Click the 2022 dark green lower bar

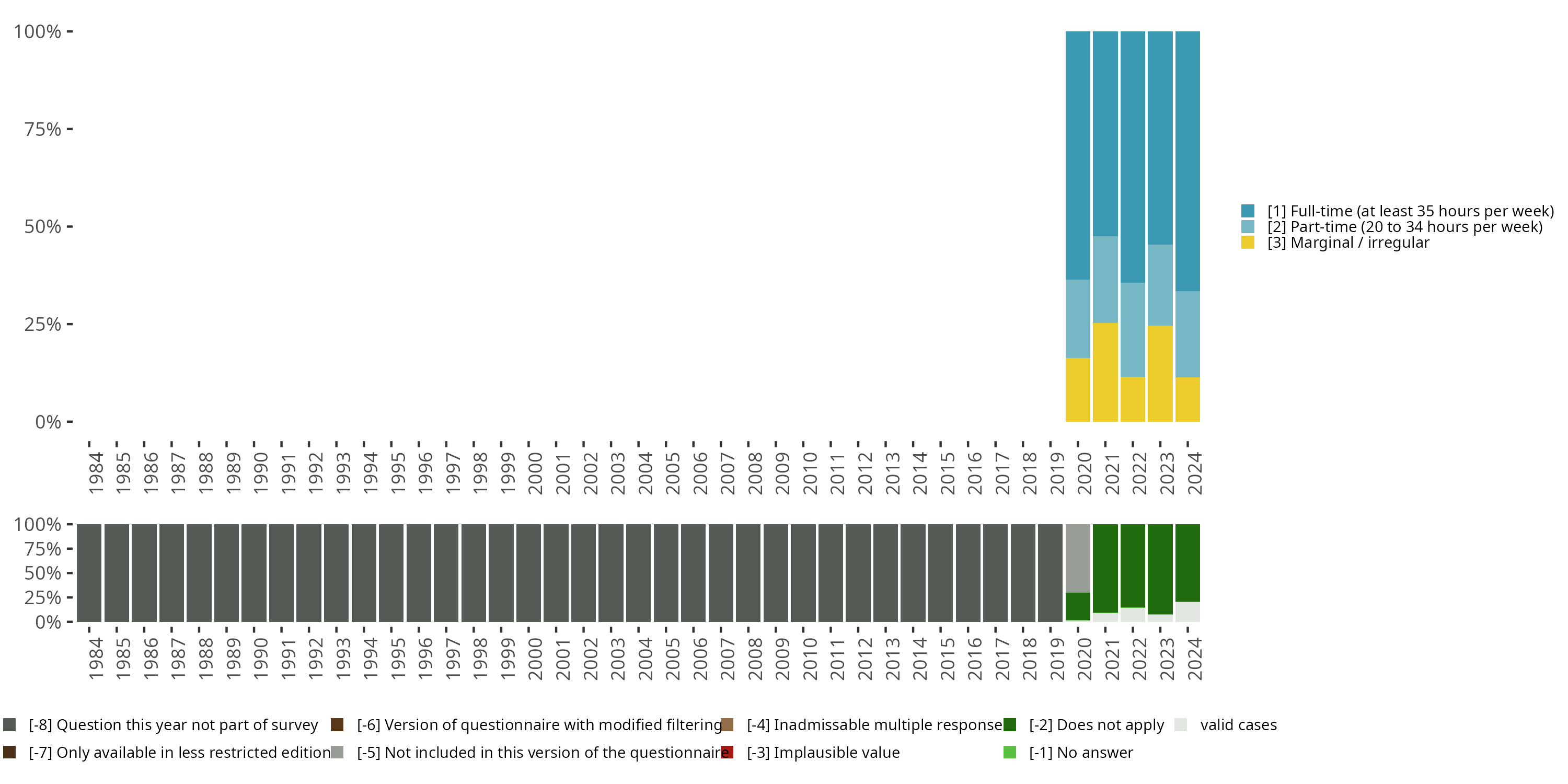coord(1133,566)
